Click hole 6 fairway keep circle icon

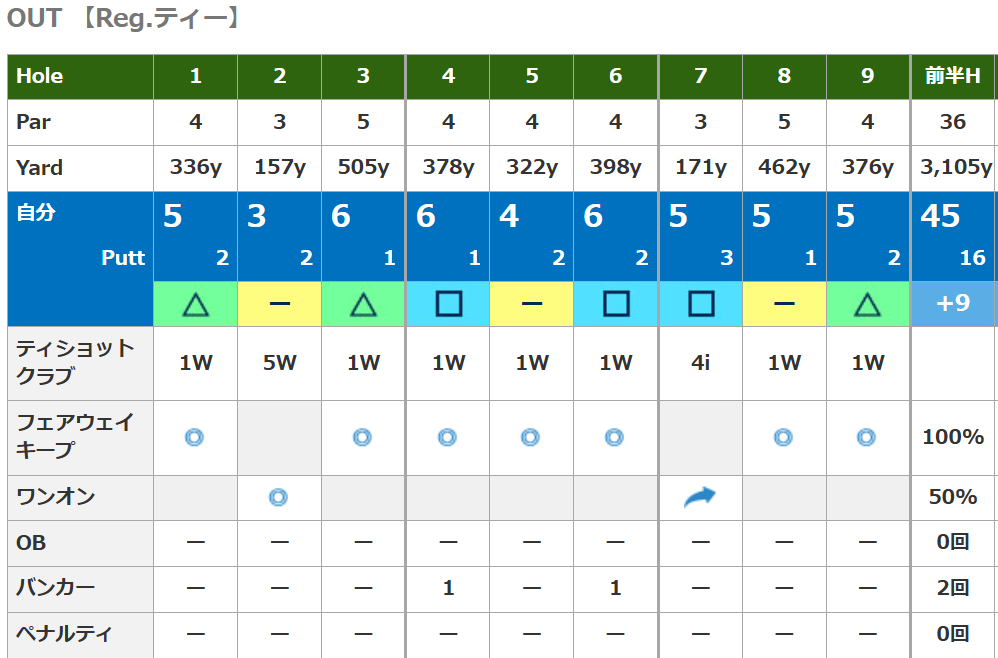tap(615, 437)
